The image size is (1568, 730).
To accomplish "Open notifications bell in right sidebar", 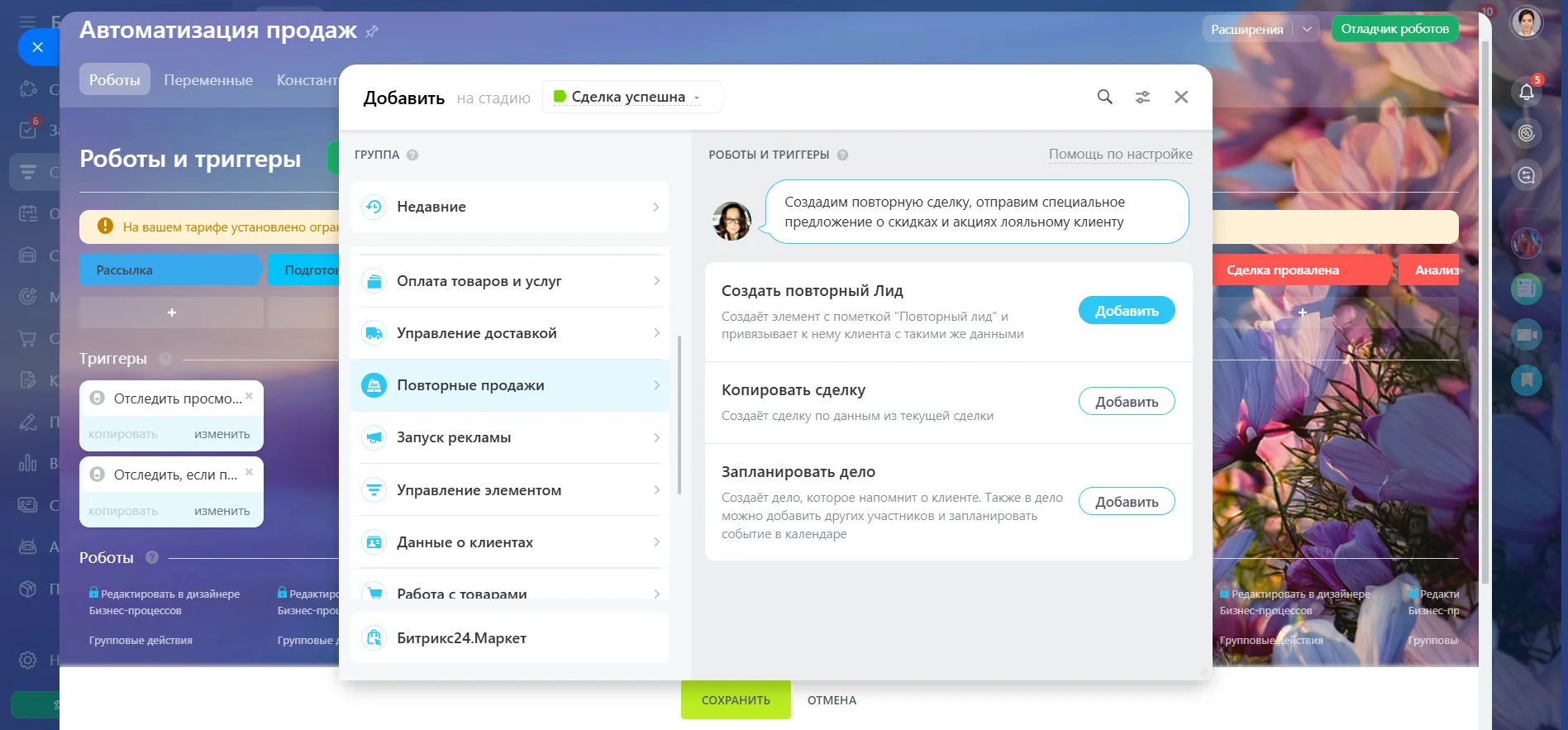I will pyautogui.click(x=1526, y=92).
